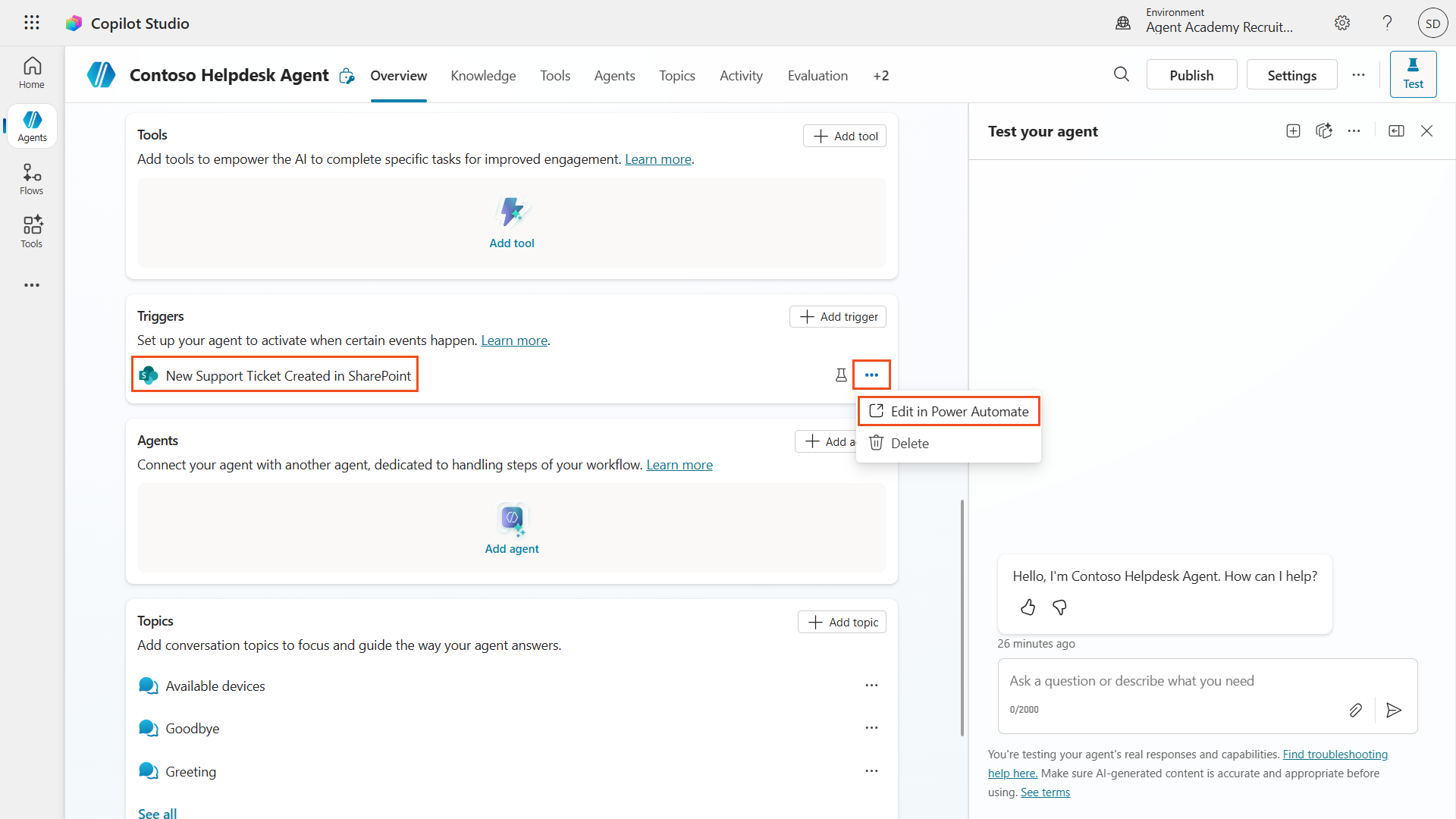The height and width of the screenshot is (819, 1456).
Task: Open the Flows section from the sidebar
Action: tap(31, 179)
